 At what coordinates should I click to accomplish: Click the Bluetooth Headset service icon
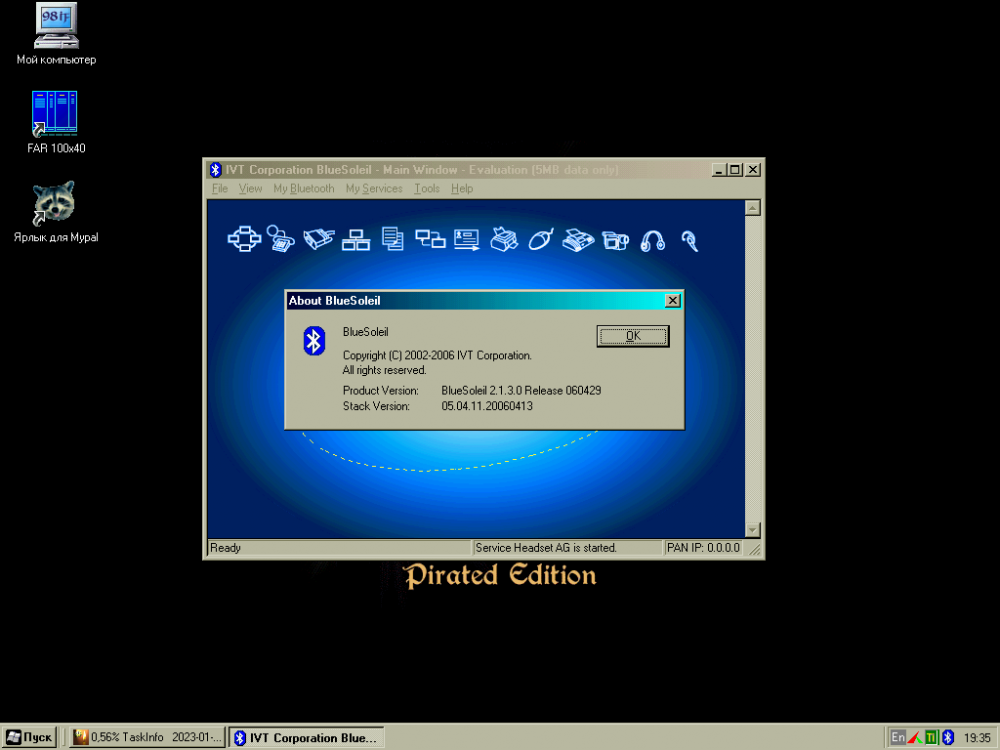[x=689, y=240]
